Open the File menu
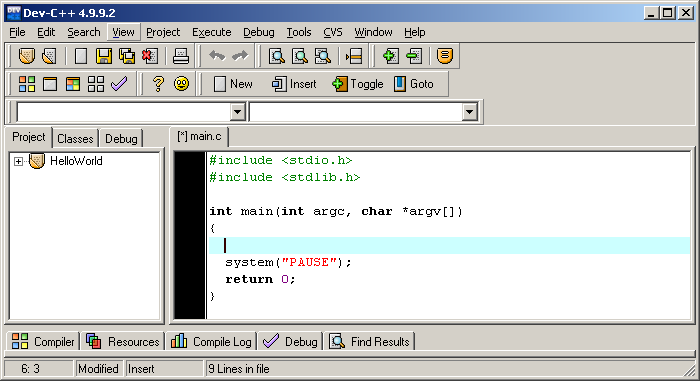Viewport: 700px width, 381px height. (17, 32)
